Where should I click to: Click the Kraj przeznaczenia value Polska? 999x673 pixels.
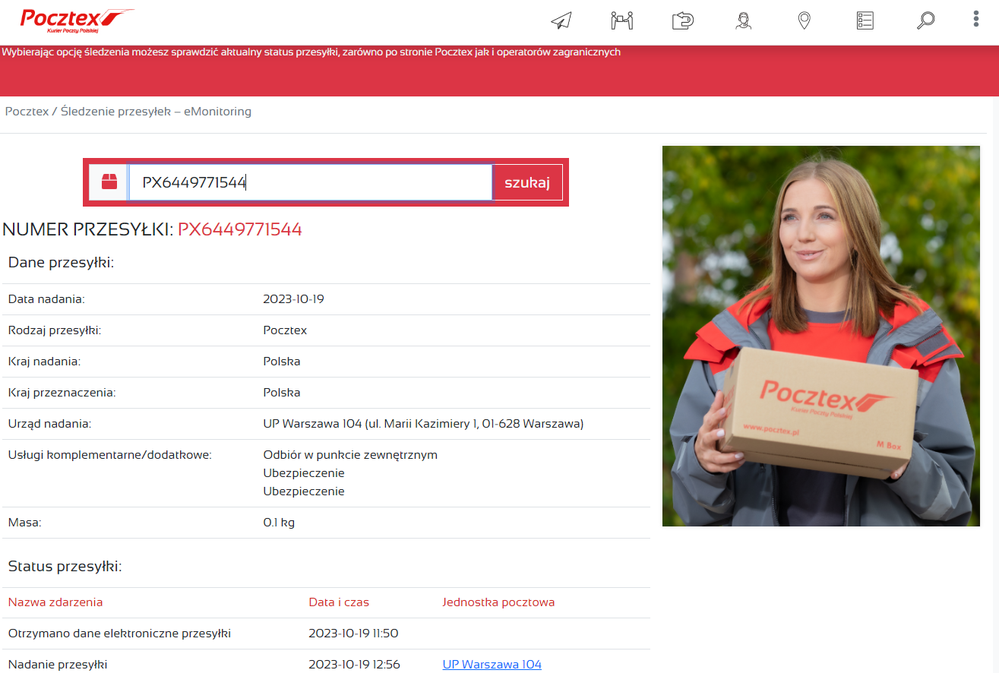click(x=282, y=393)
